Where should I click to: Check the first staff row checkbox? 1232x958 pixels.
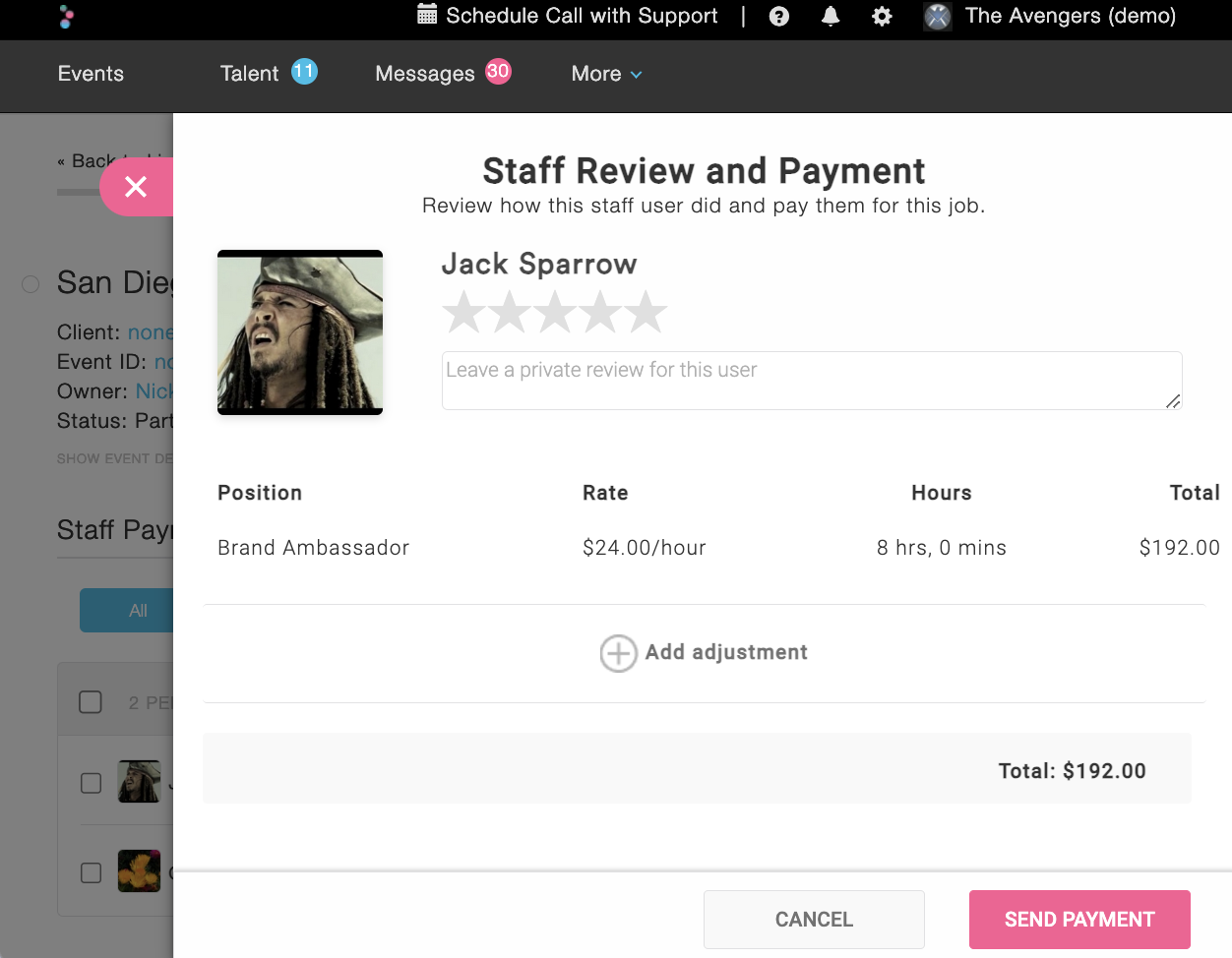coord(91,783)
